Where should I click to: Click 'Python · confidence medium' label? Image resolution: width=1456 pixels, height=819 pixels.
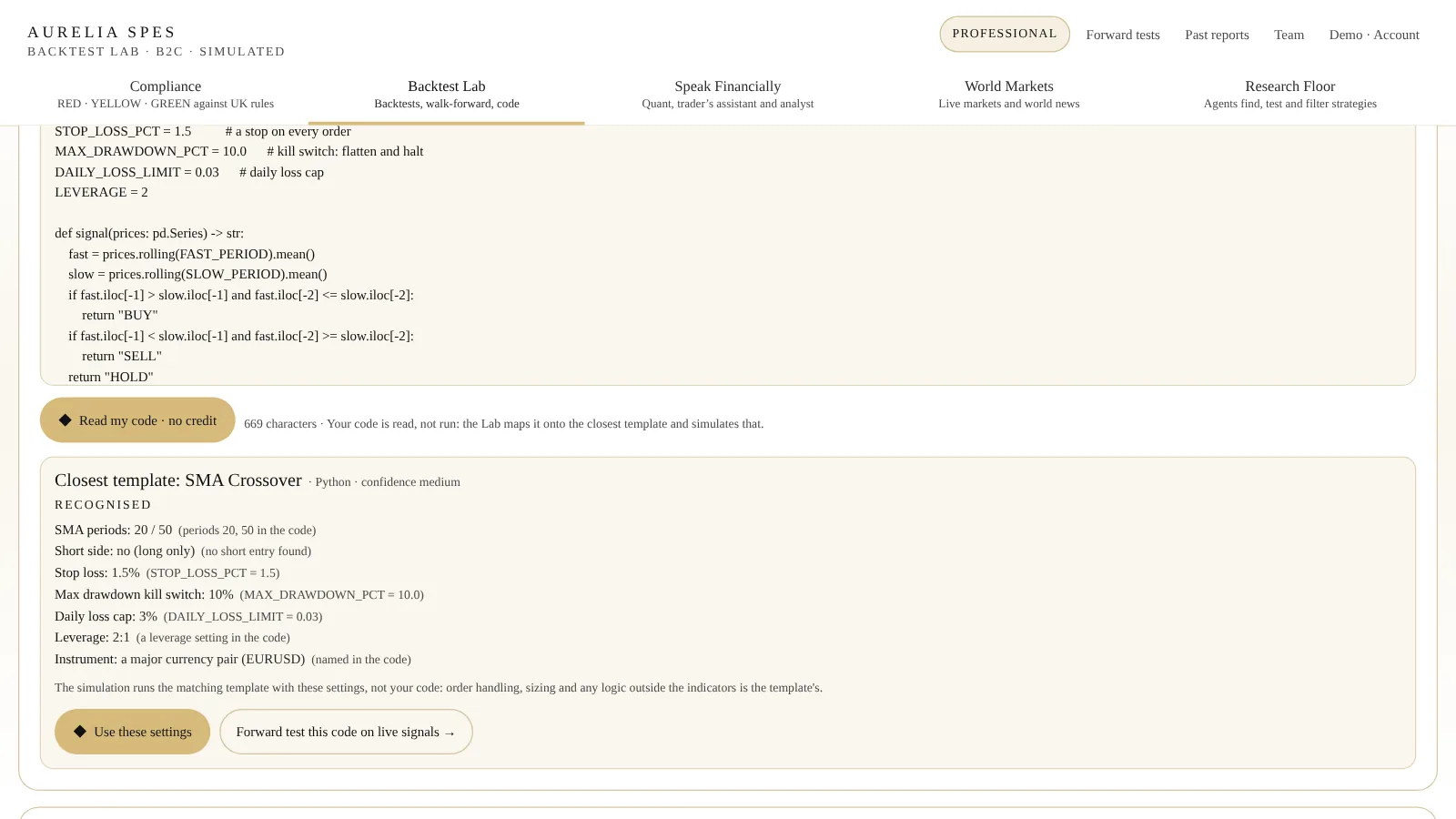(x=388, y=482)
